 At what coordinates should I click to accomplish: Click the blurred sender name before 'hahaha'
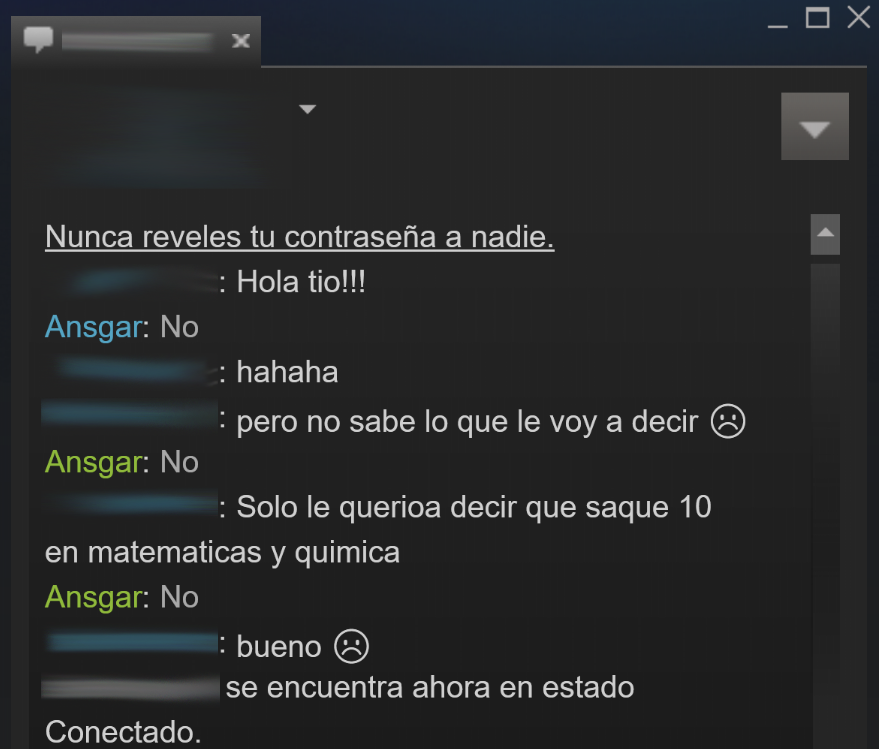(x=133, y=371)
